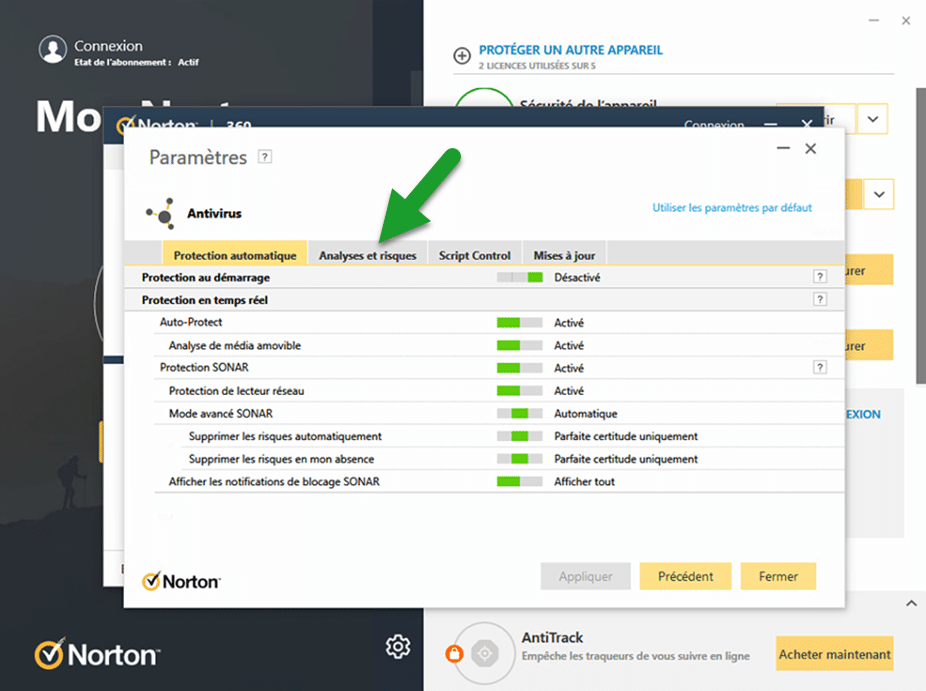
Task: Open the Mises à jour tab
Action: click(x=564, y=255)
